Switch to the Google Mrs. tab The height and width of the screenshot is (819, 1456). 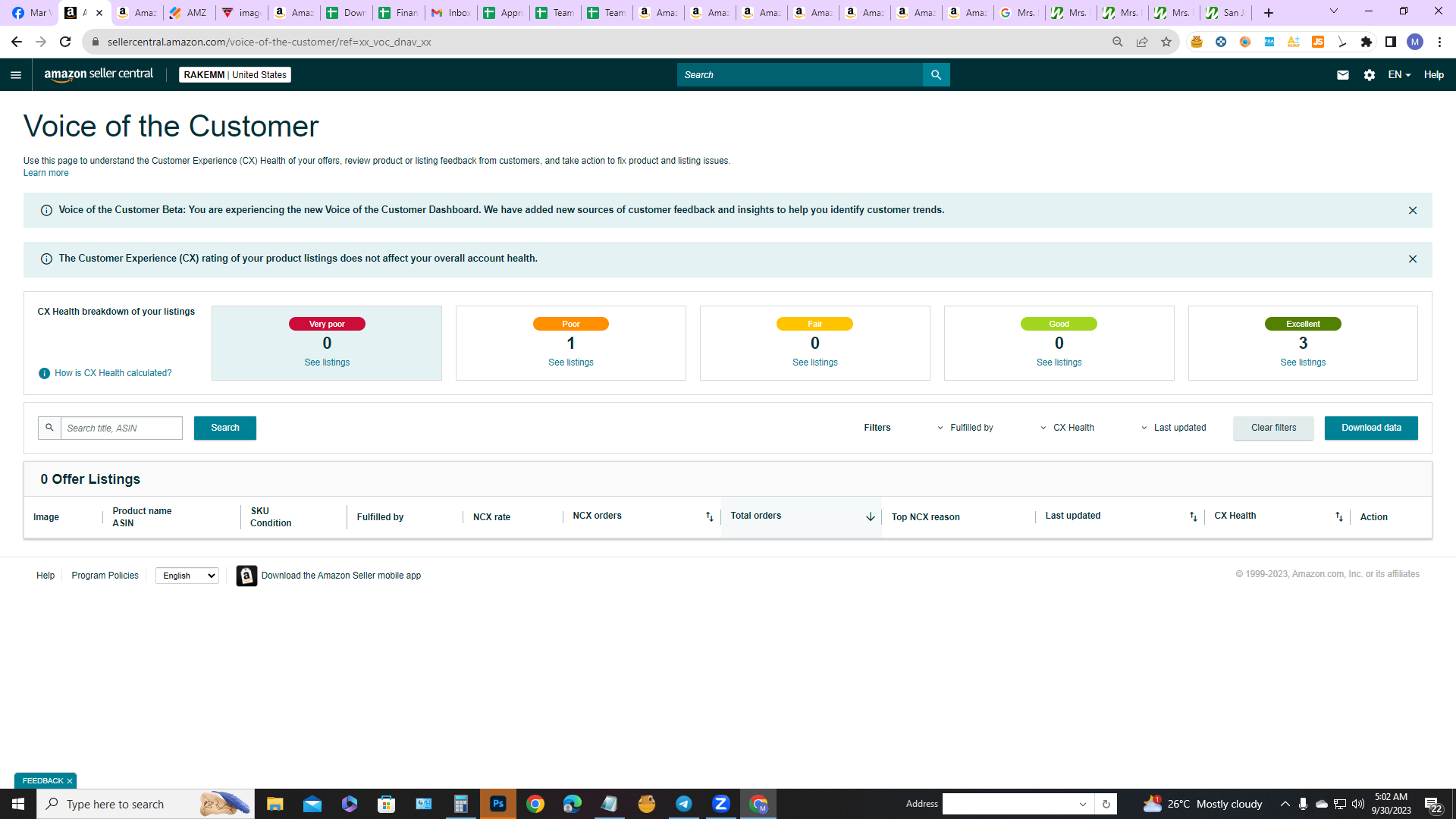[1018, 13]
